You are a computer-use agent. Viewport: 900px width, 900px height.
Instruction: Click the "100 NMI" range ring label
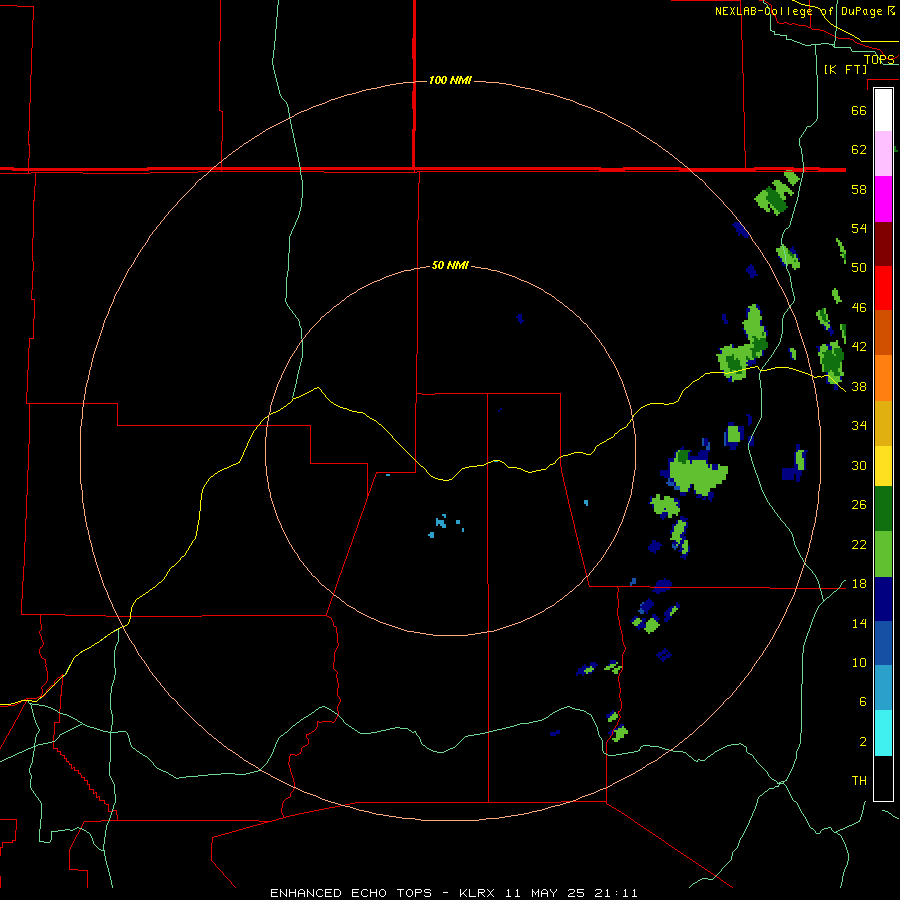[450, 80]
